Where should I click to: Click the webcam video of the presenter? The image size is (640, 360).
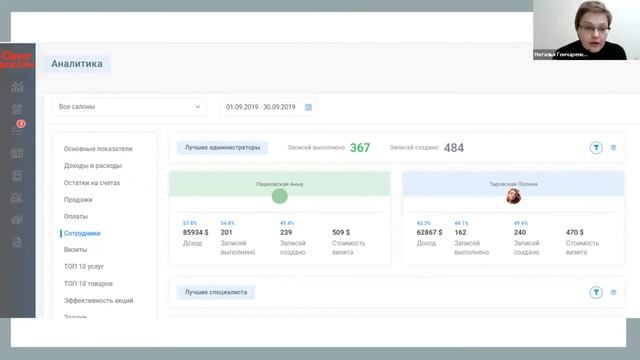point(586,30)
